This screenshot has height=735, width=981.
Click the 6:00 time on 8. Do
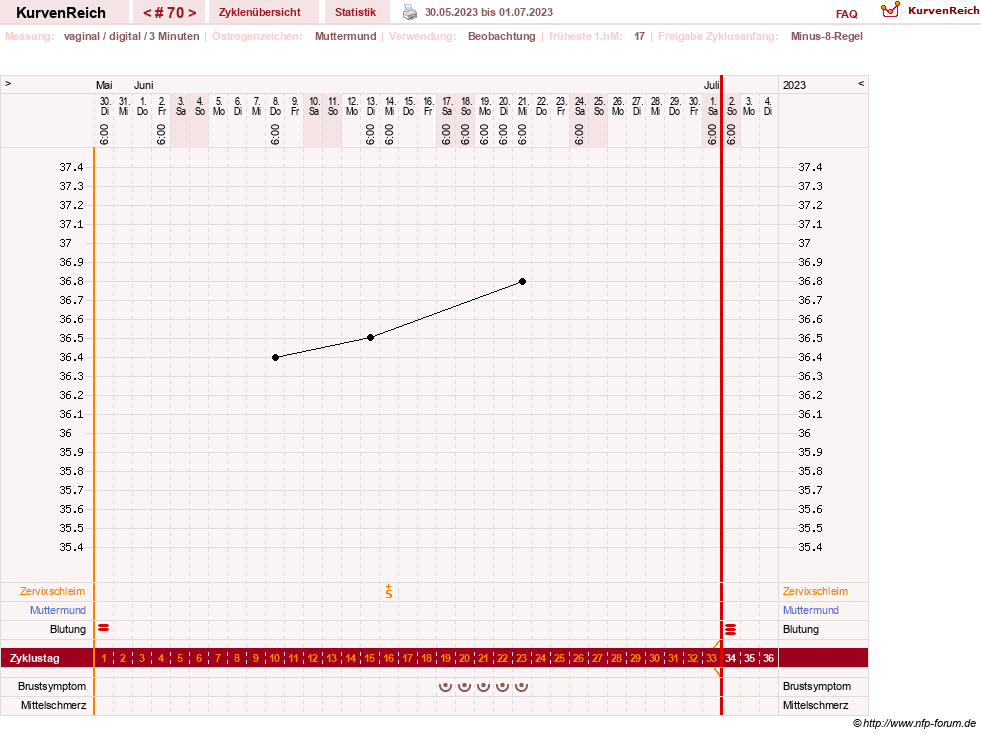275,134
